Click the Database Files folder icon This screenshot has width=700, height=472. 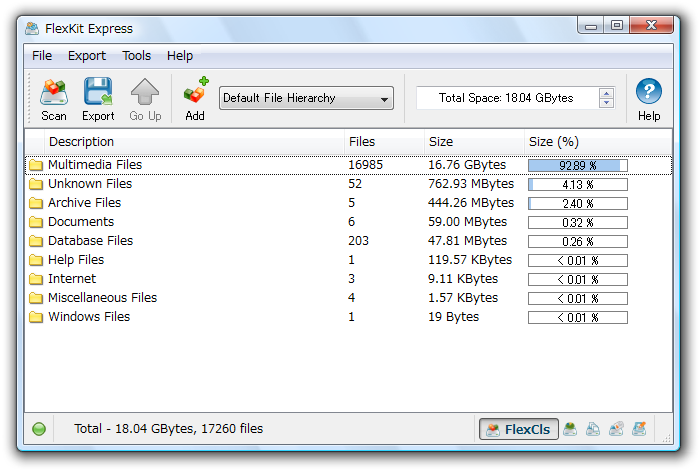pyautogui.click(x=36, y=241)
